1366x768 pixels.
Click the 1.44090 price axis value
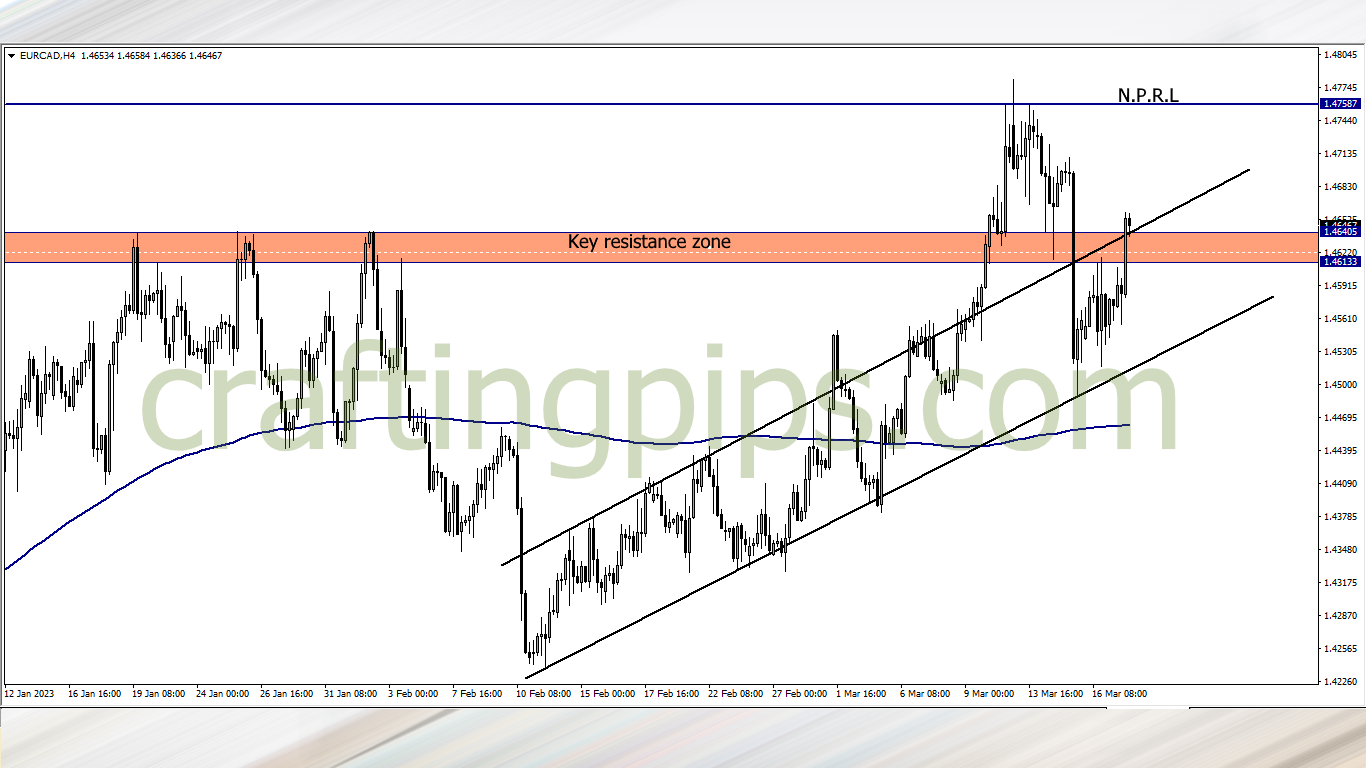click(x=1340, y=484)
